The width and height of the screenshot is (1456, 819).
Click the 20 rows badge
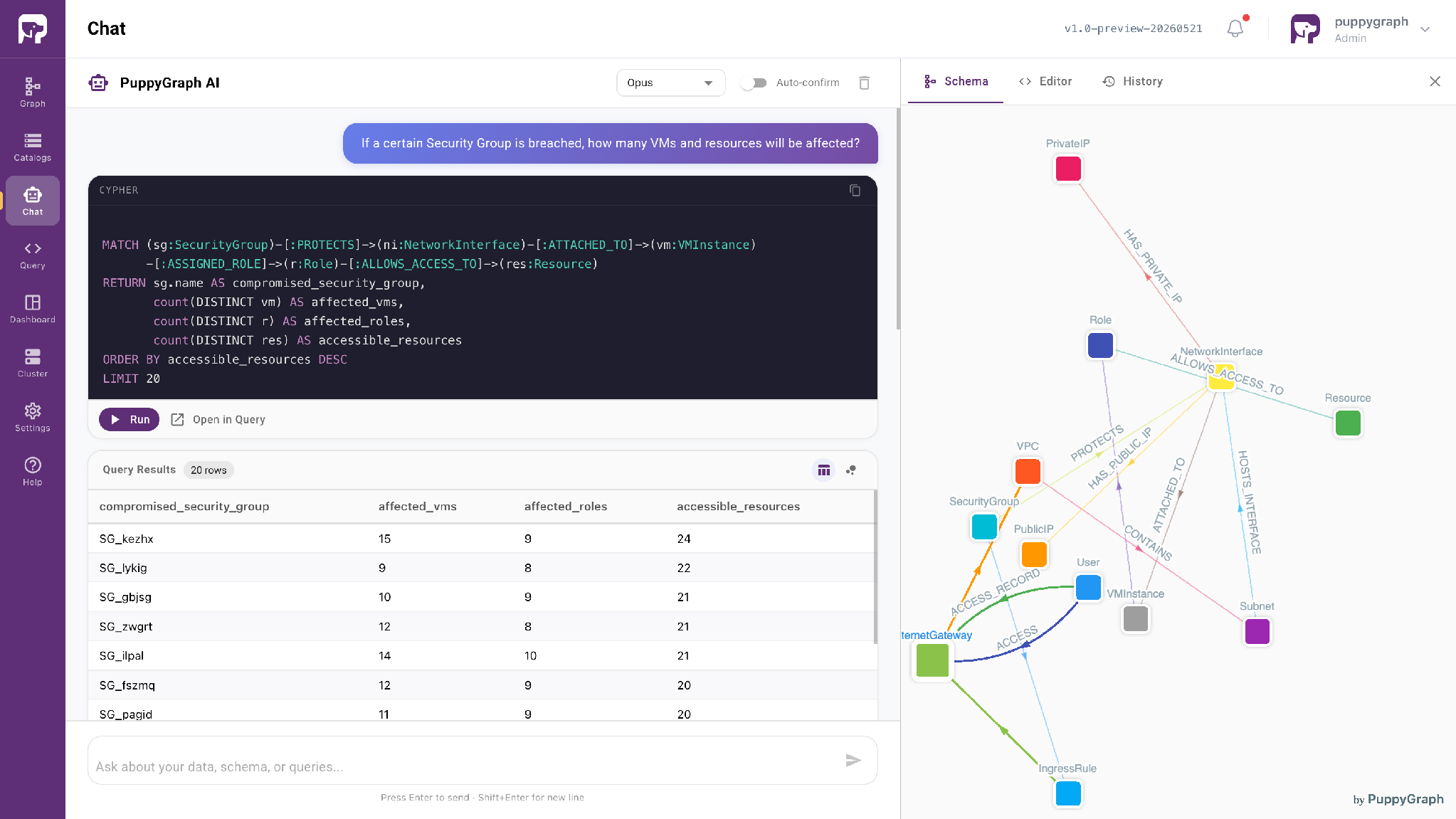[x=209, y=470]
